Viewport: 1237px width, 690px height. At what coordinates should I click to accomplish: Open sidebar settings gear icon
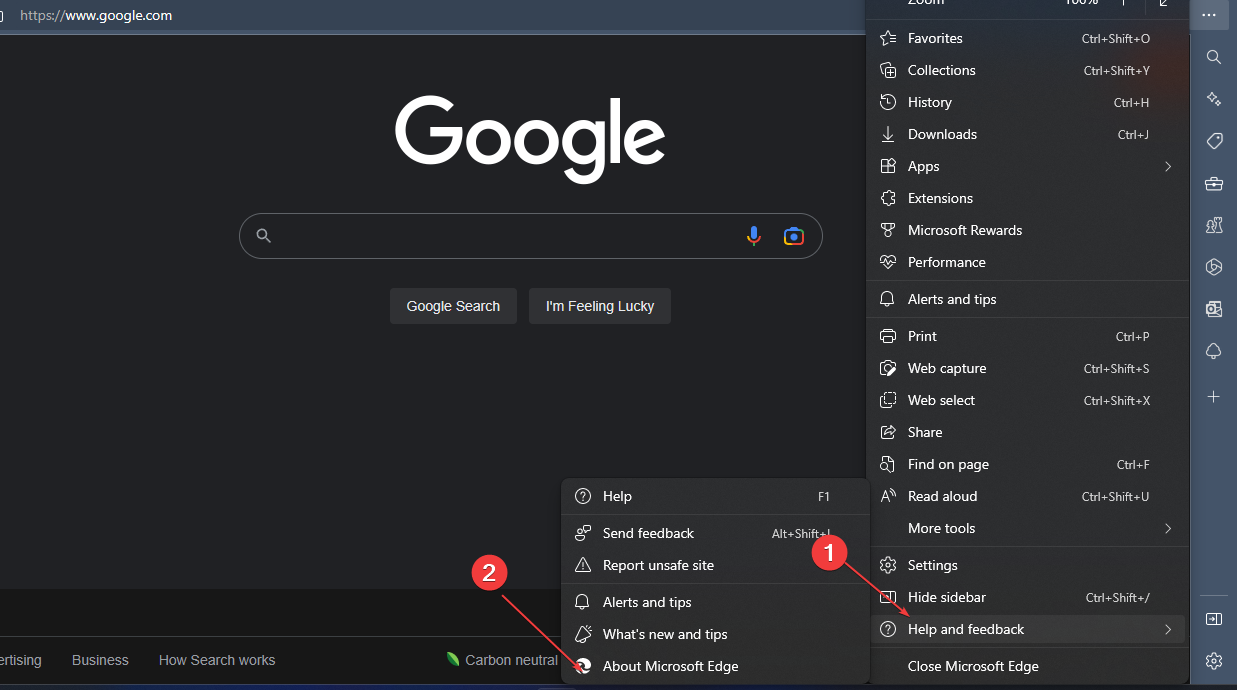click(x=1213, y=661)
